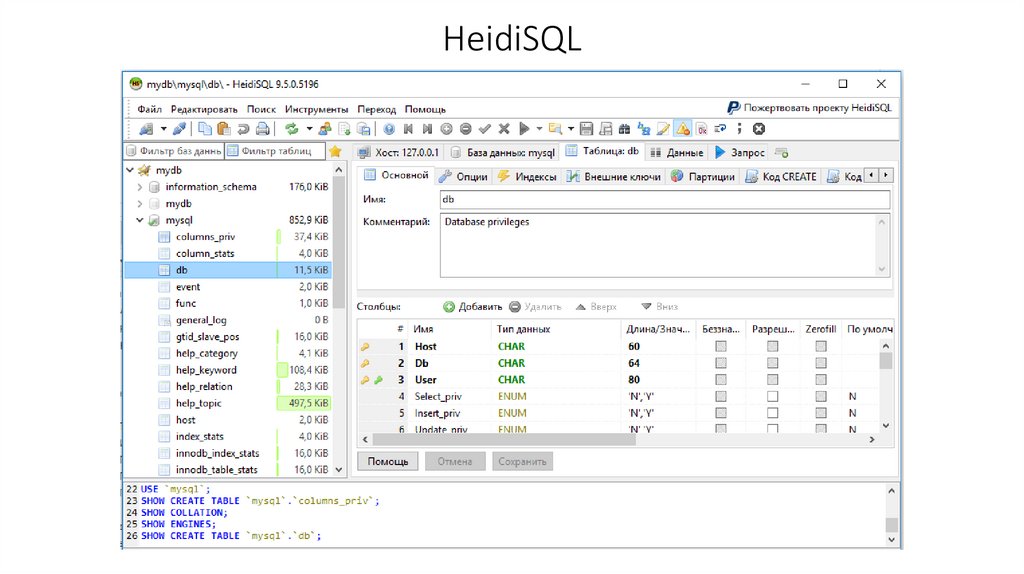Open the Инструменты menu

tap(317, 109)
